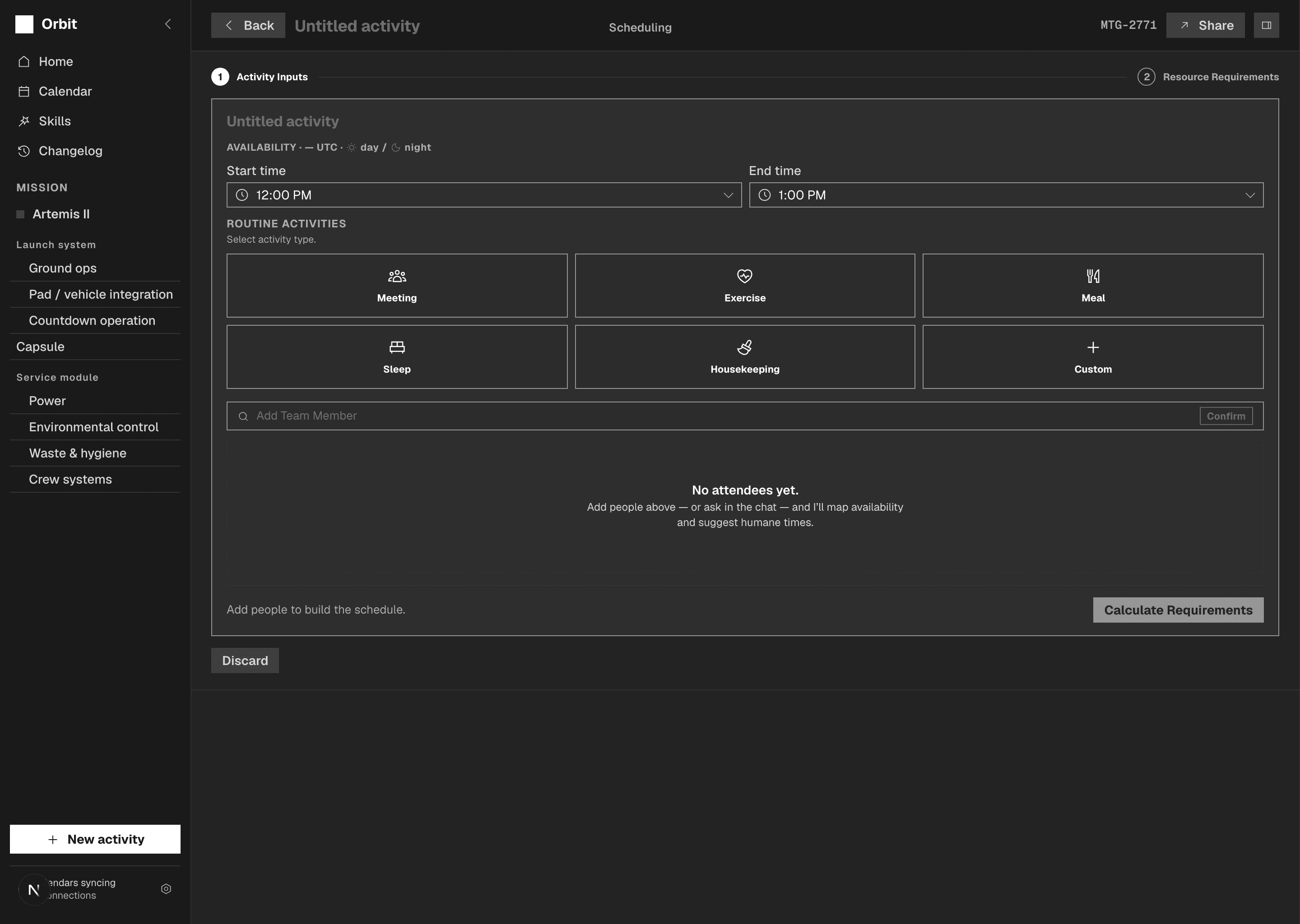Click the Home house icon
This screenshot has height=924, width=1300.
point(24,61)
